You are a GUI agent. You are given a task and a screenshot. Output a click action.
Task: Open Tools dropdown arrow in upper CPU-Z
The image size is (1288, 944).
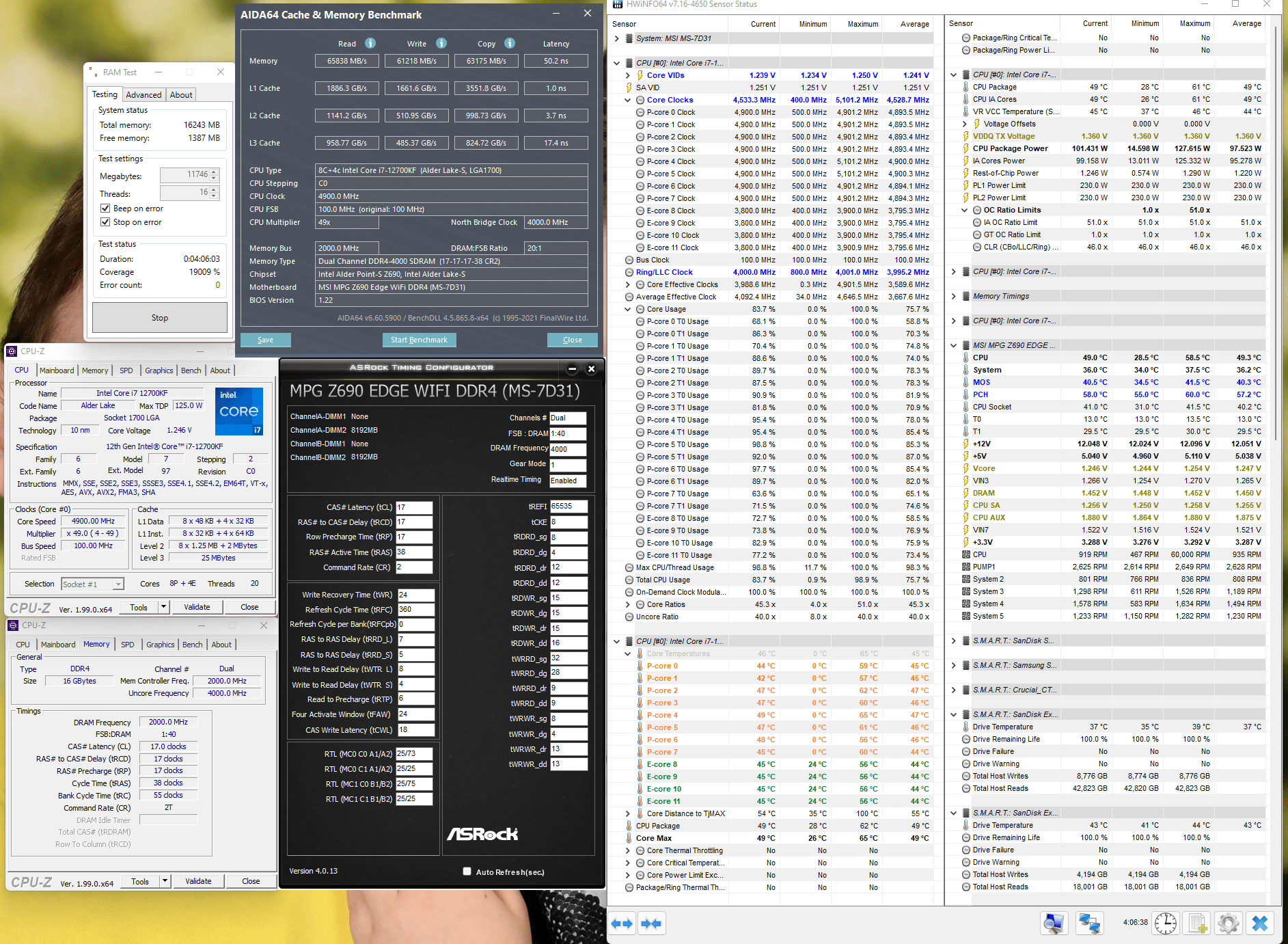[x=163, y=606]
